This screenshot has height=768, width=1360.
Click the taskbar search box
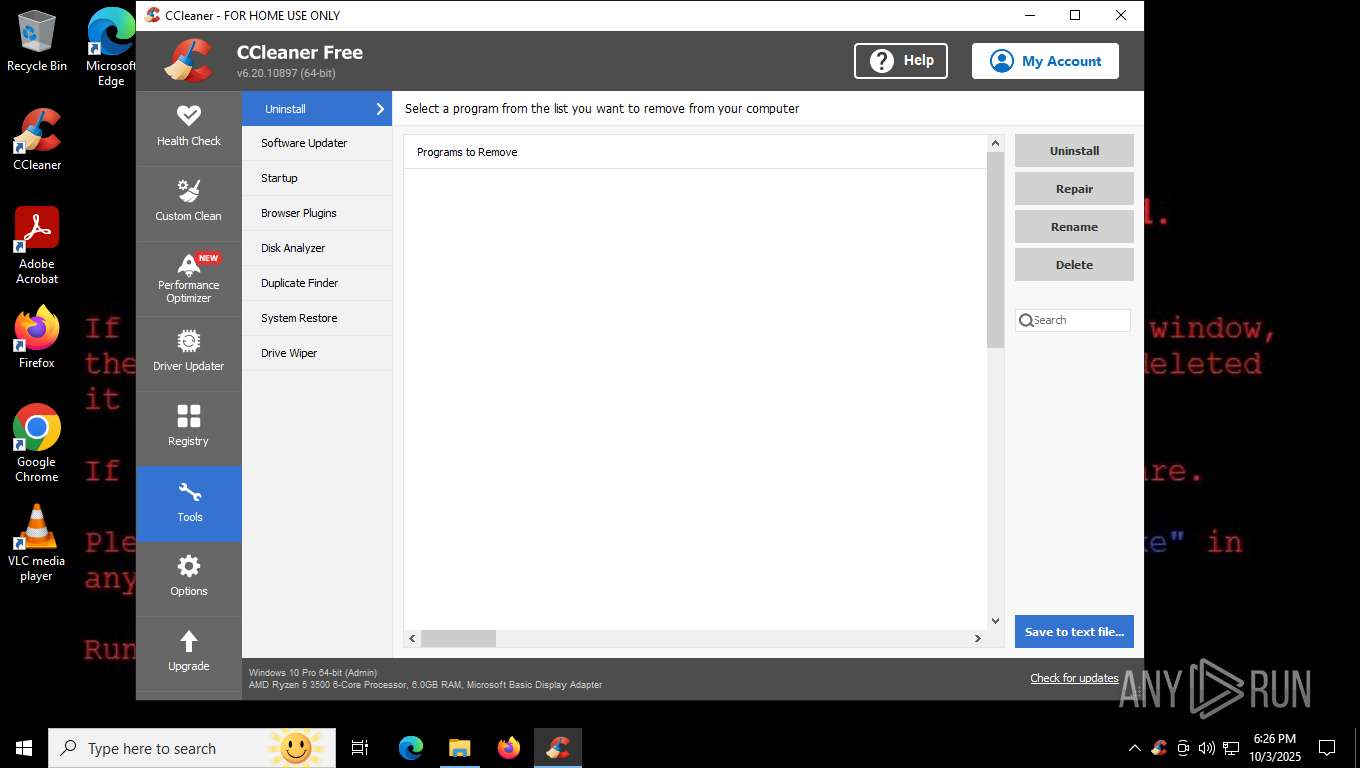(192, 748)
